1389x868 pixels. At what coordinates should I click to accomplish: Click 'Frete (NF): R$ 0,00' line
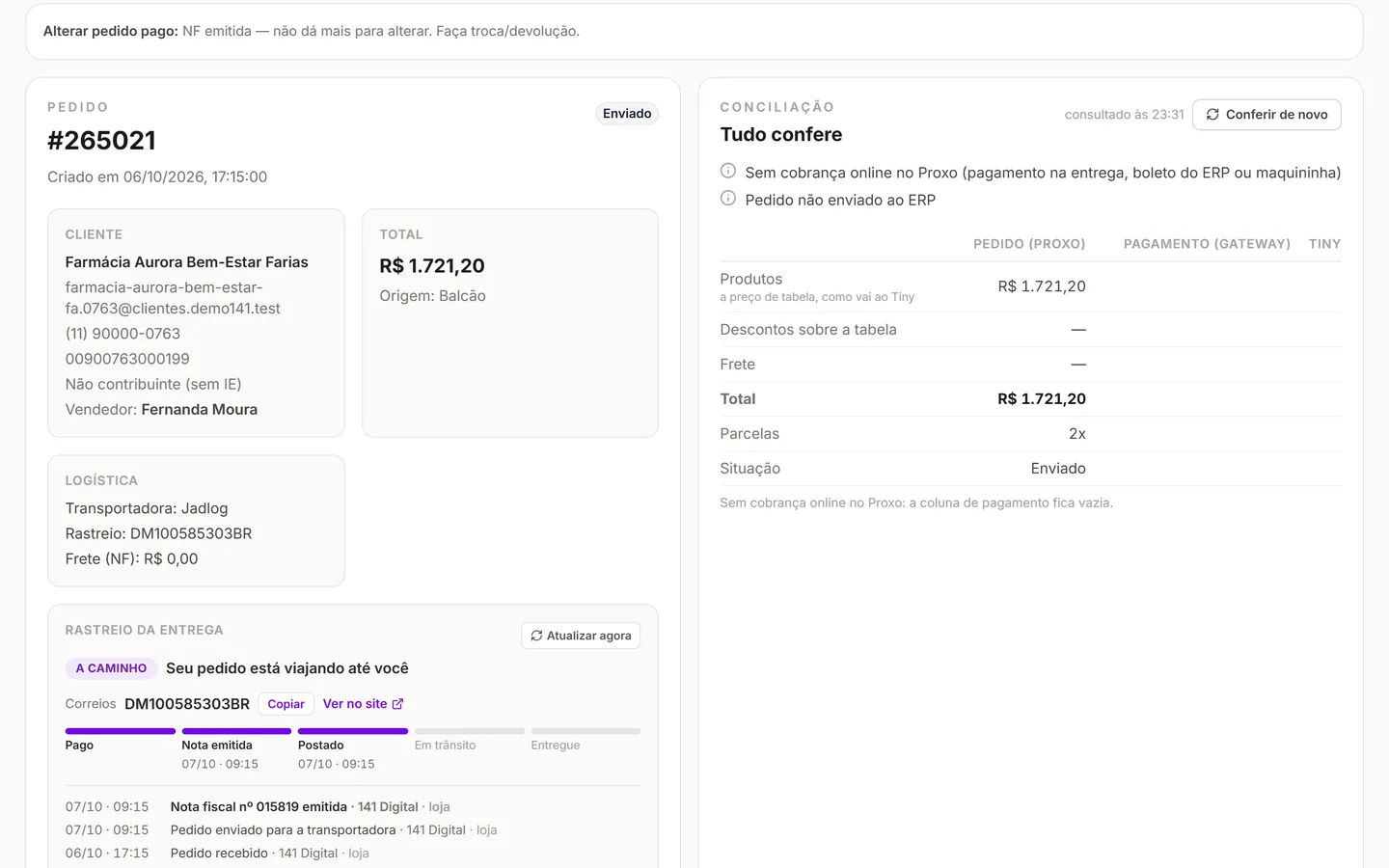(x=131, y=558)
